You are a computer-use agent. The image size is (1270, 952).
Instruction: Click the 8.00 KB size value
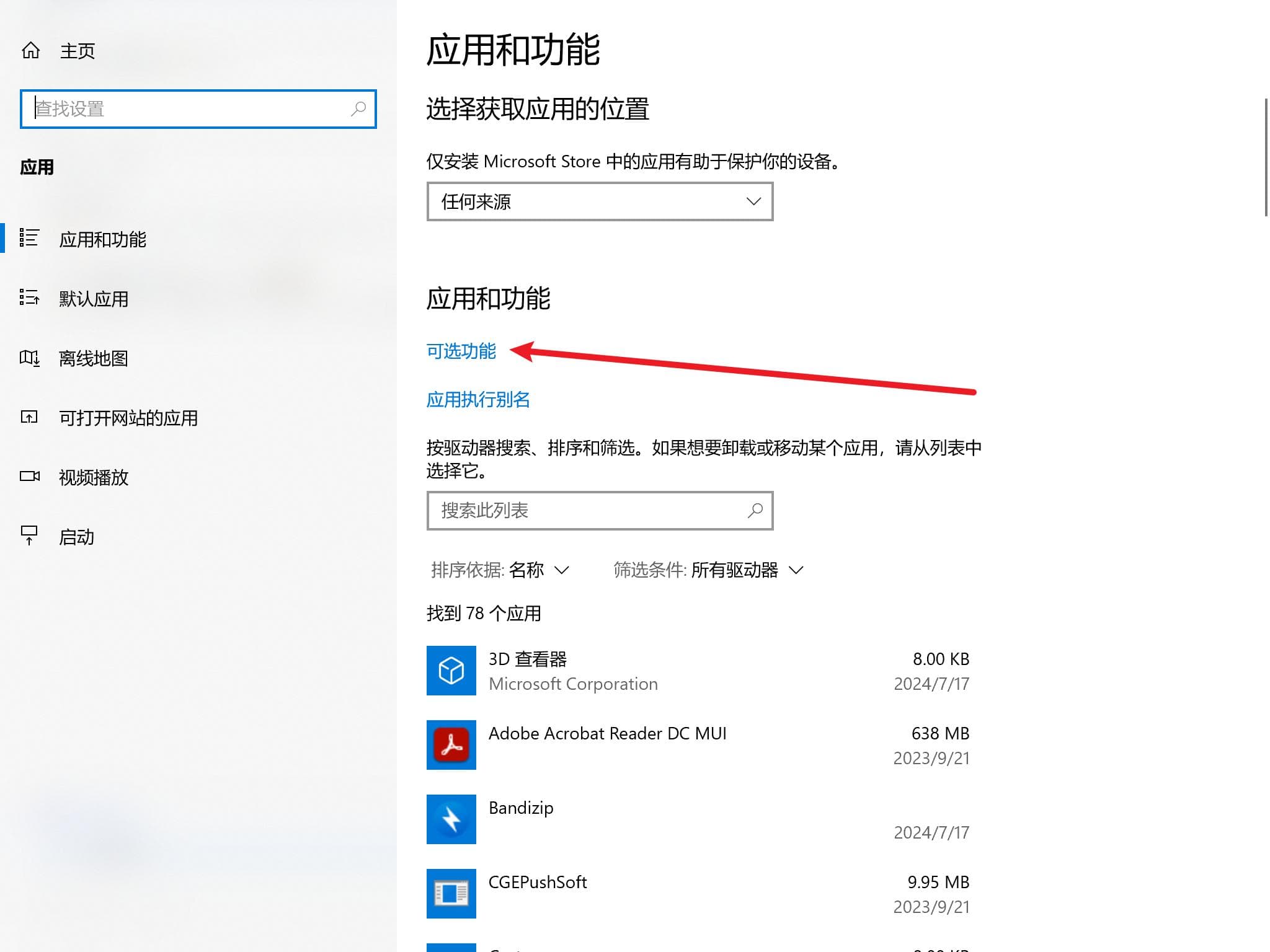point(941,659)
